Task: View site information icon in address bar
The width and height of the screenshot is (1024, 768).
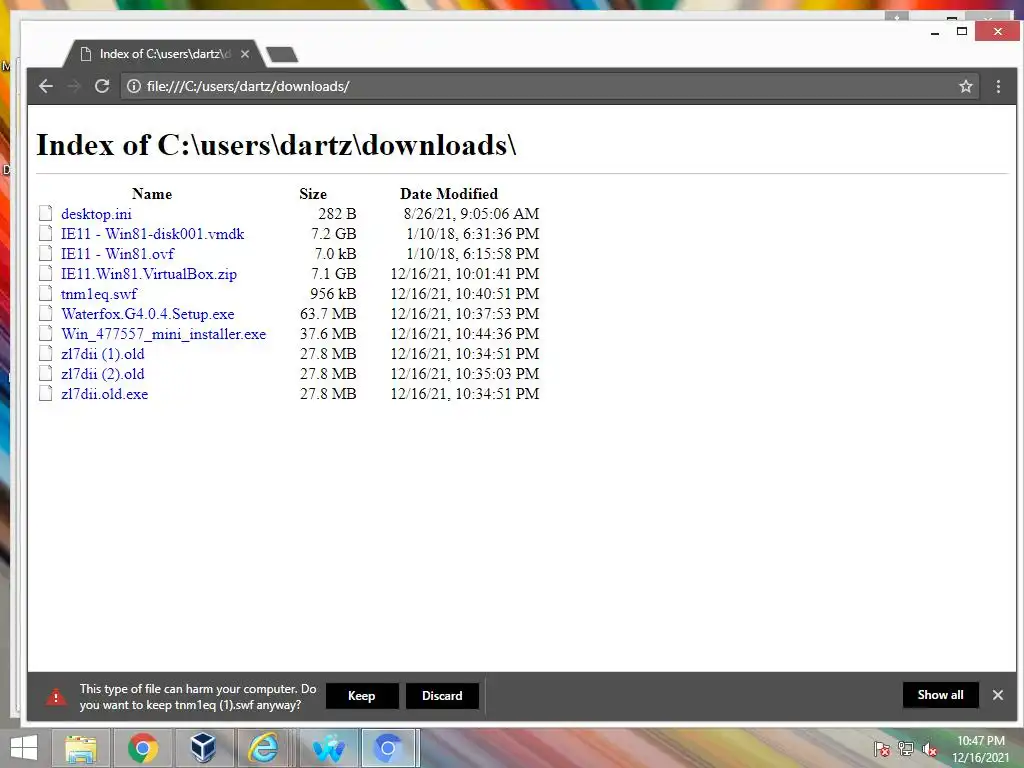Action: (x=133, y=86)
